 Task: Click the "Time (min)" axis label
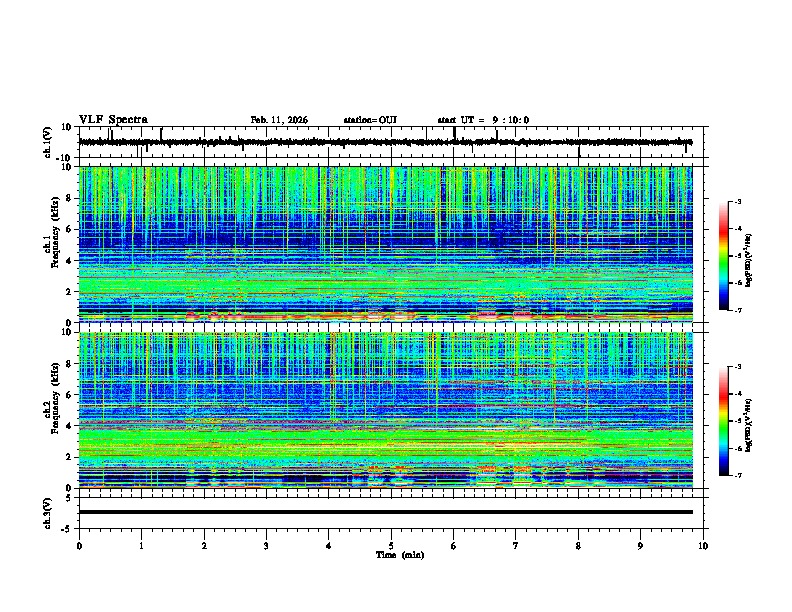pyautogui.click(x=400, y=555)
